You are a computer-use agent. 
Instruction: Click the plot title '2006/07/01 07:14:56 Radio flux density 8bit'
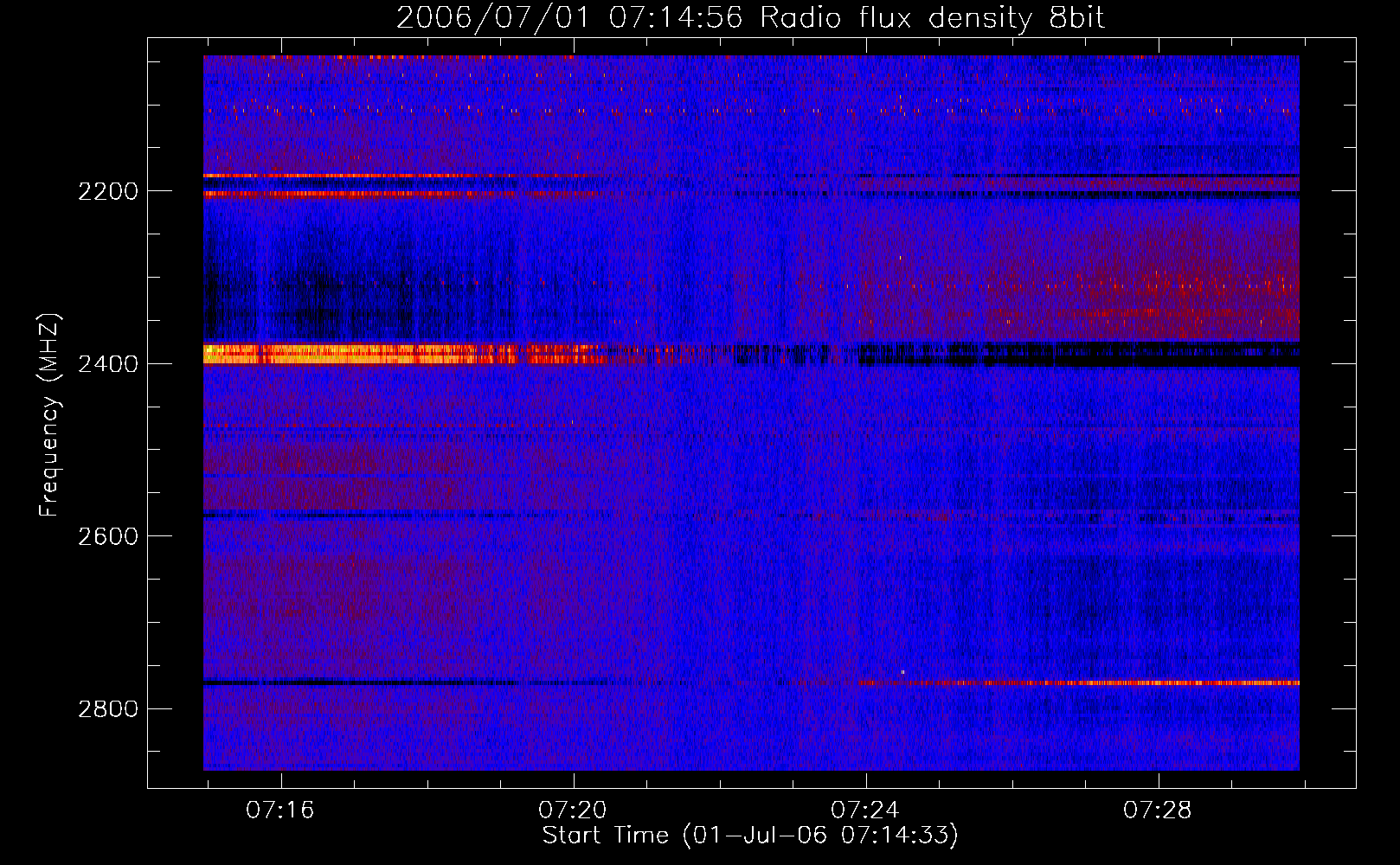[750, 18]
